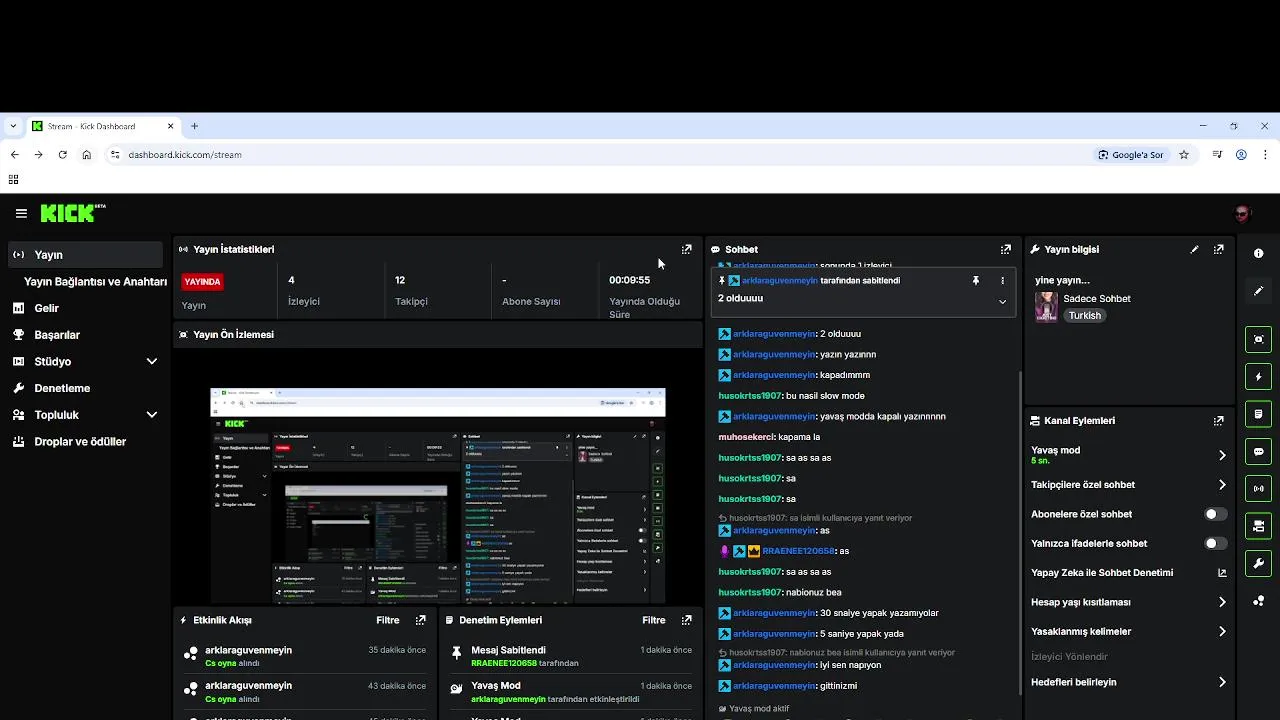The width and height of the screenshot is (1280, 720).
Task: Open Yapay Zeka ile Sohbet Denetimi external link
Action: pyautogui.click(x=1222, y=573)
